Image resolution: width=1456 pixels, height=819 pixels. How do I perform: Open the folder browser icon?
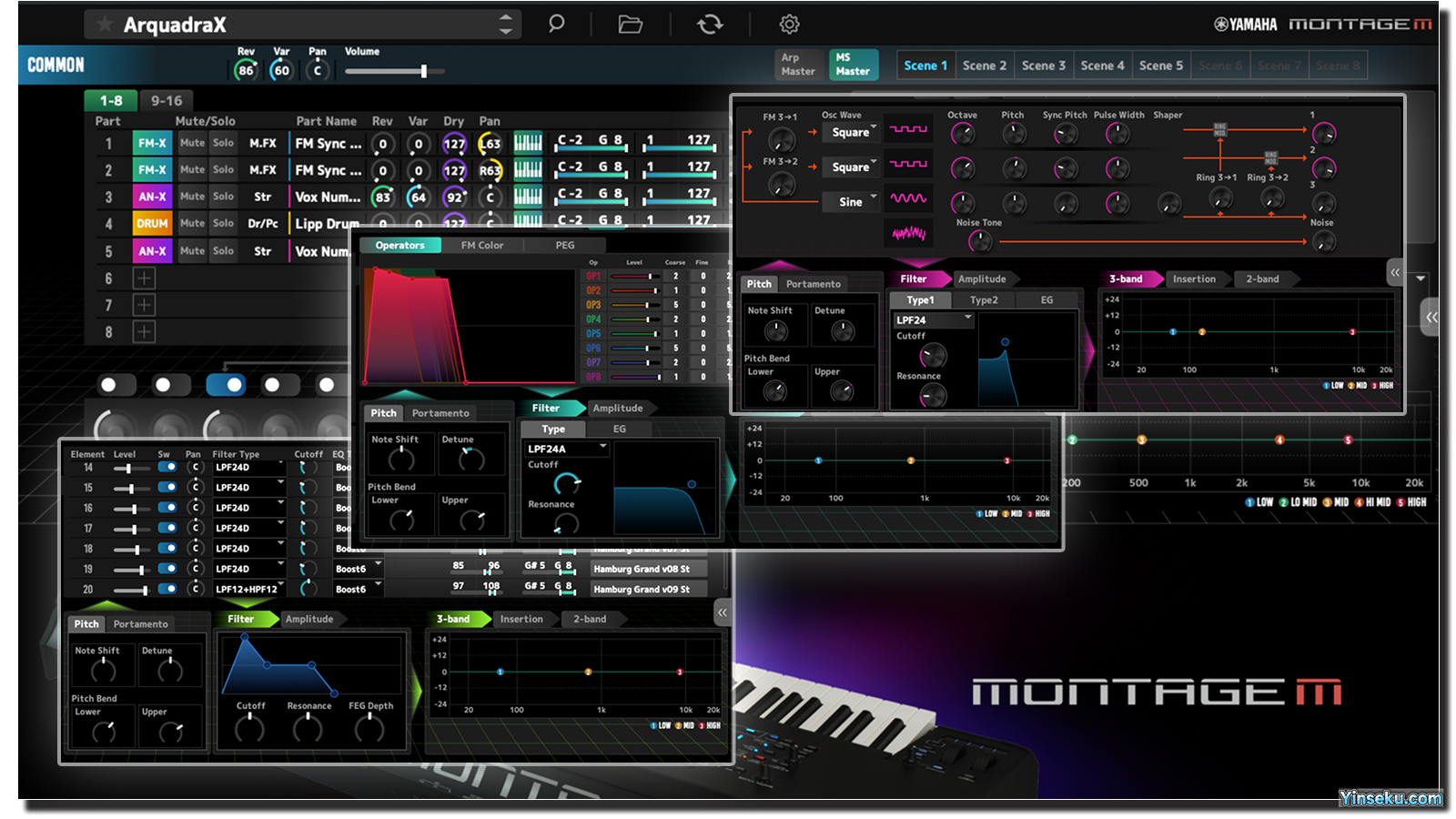631,24
